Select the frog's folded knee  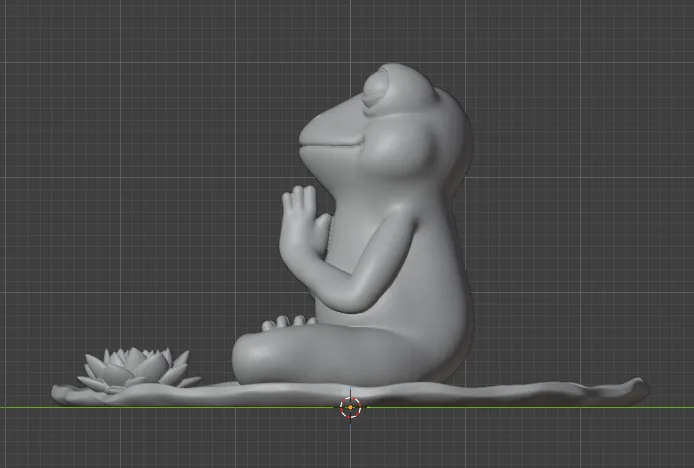point(252,358)
